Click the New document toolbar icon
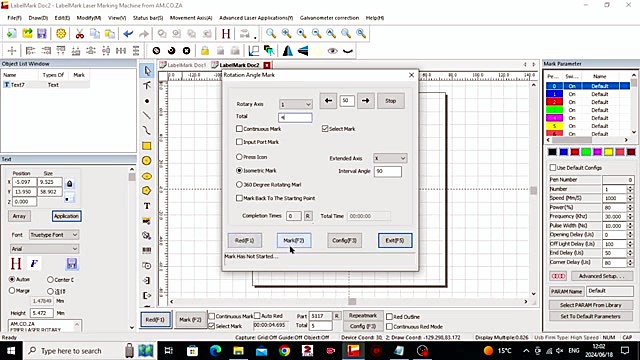Screen dimensions: 640x360 point(12,33)
